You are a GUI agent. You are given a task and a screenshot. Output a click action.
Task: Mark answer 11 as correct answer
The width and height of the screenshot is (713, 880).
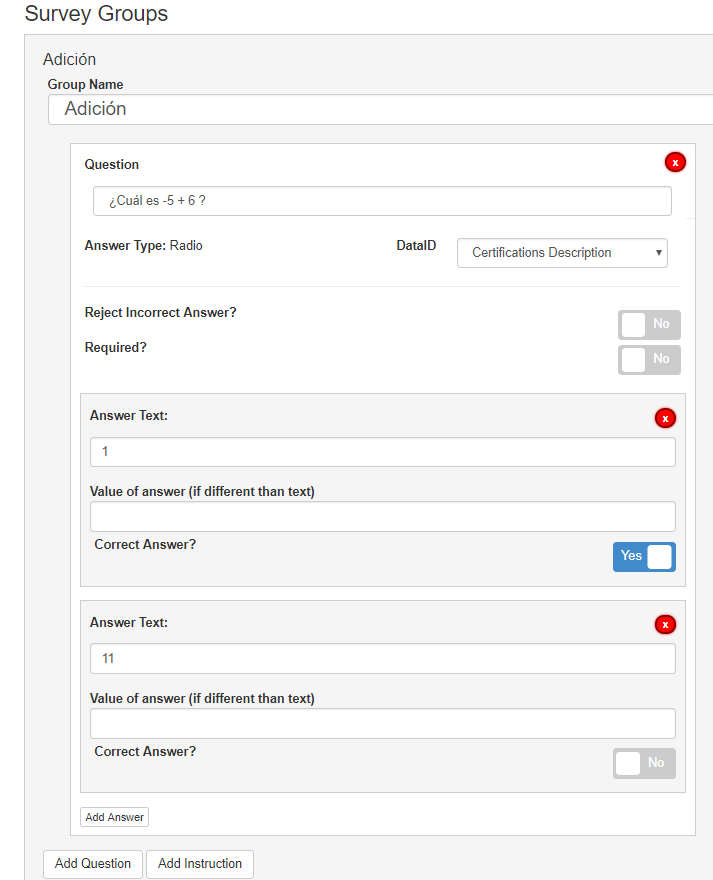(x=644, y=763)
